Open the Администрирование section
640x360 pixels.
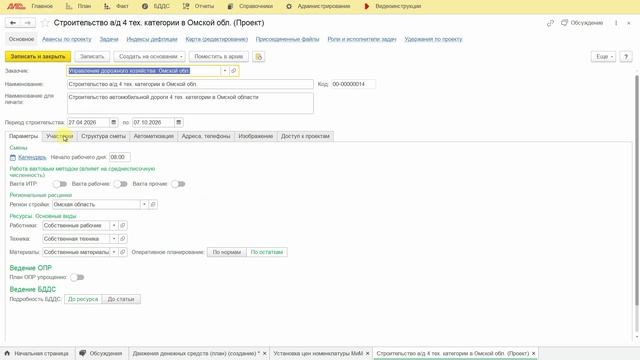[318, 6]
